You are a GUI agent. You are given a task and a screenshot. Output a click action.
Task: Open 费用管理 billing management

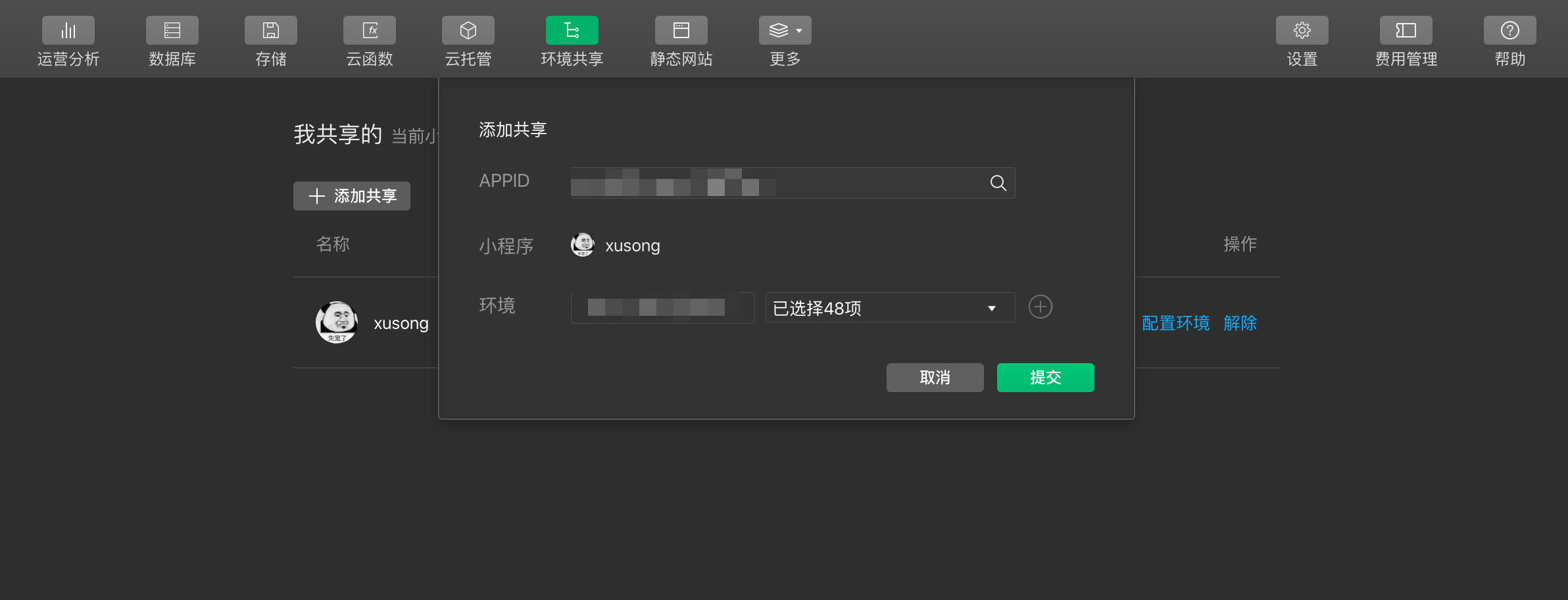[1406, 30]
